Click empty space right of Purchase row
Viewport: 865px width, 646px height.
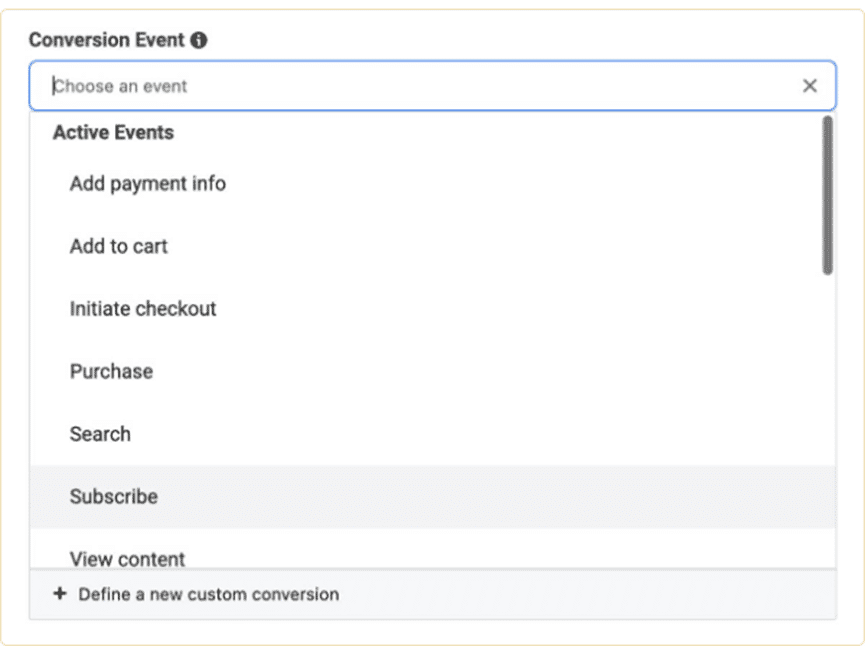point(500,371)
